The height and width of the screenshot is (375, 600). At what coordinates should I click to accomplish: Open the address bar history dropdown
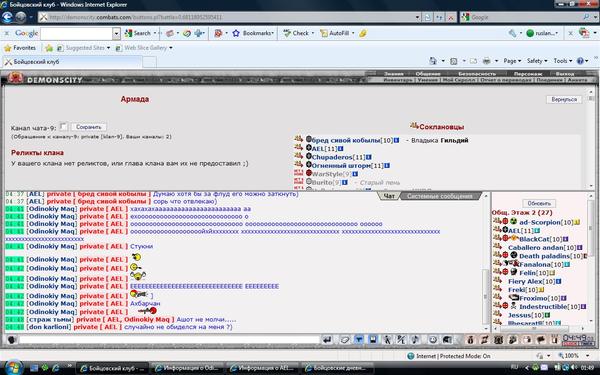tap(417, 17)
